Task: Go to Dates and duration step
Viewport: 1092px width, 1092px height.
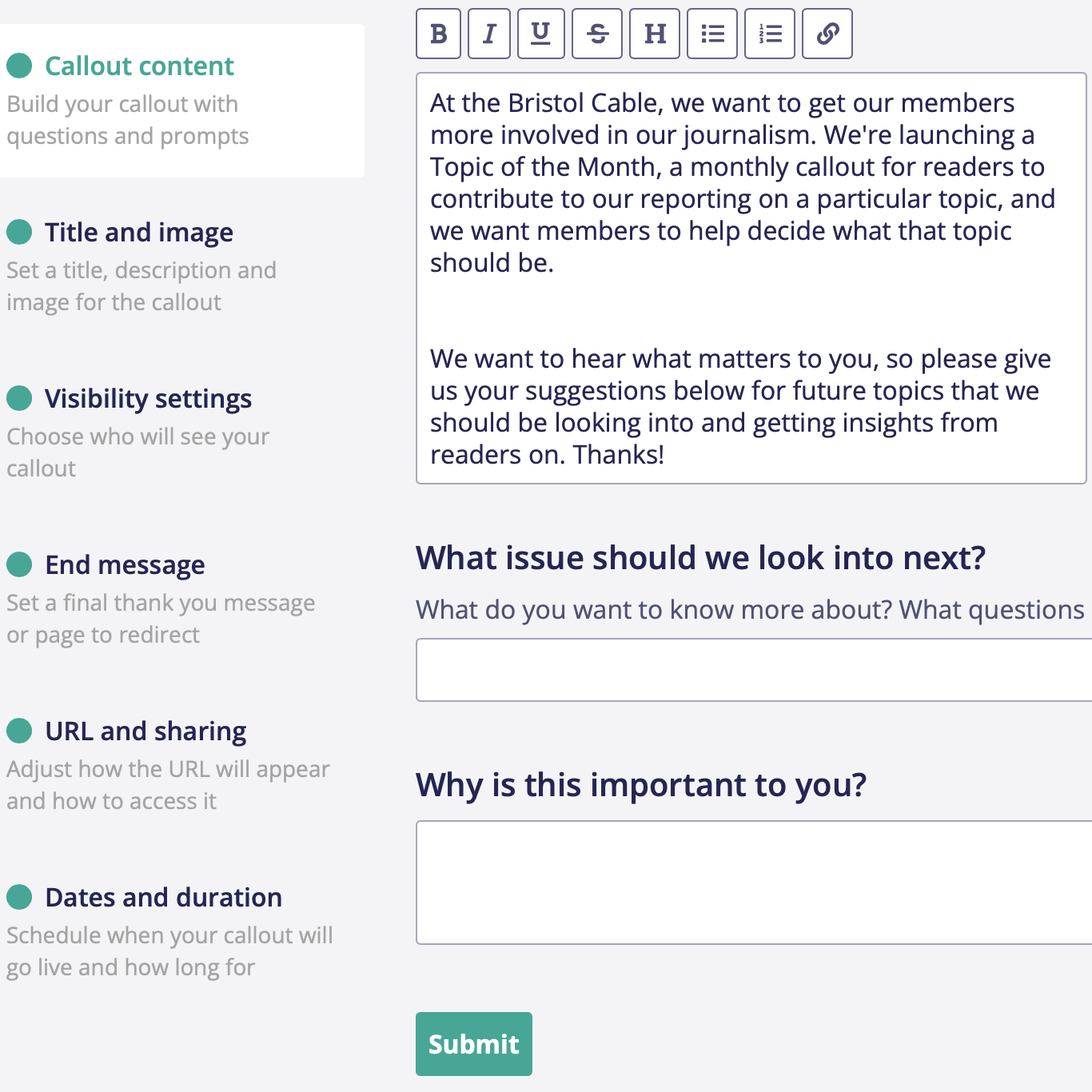Action: point(163,897)
